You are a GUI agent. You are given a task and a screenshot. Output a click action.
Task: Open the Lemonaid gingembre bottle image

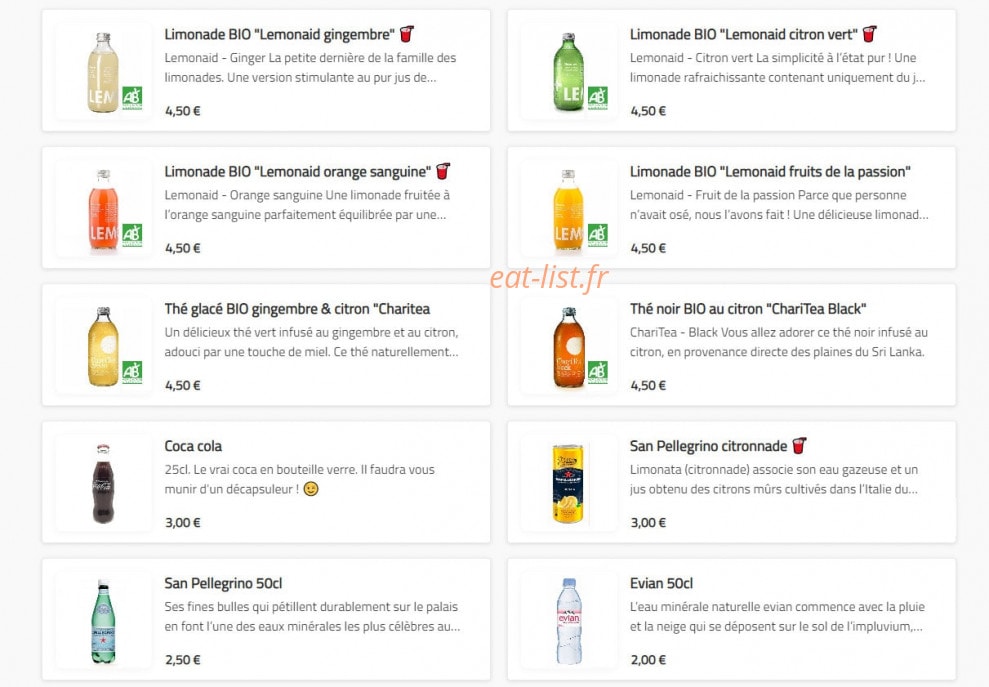click(103, 73)
